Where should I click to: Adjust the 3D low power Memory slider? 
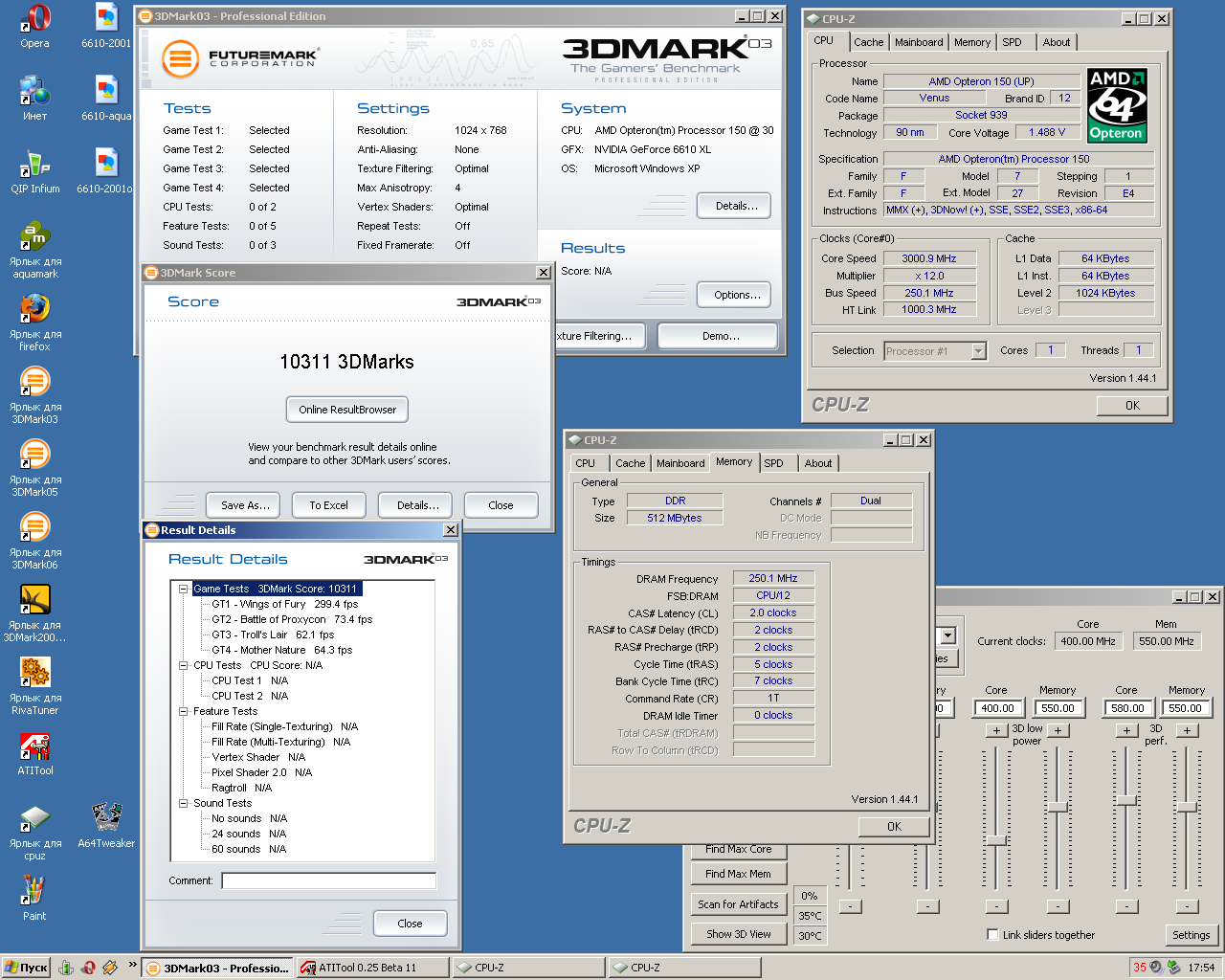[x=1058, y=807]
